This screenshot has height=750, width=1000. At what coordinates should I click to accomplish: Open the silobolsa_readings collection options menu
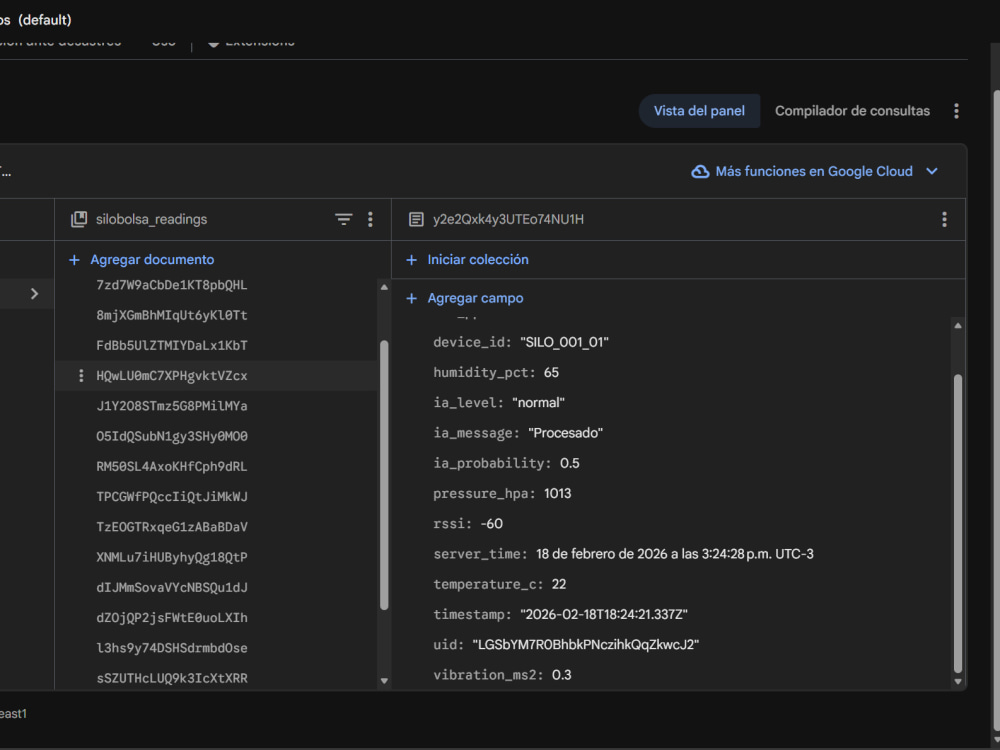370,219
